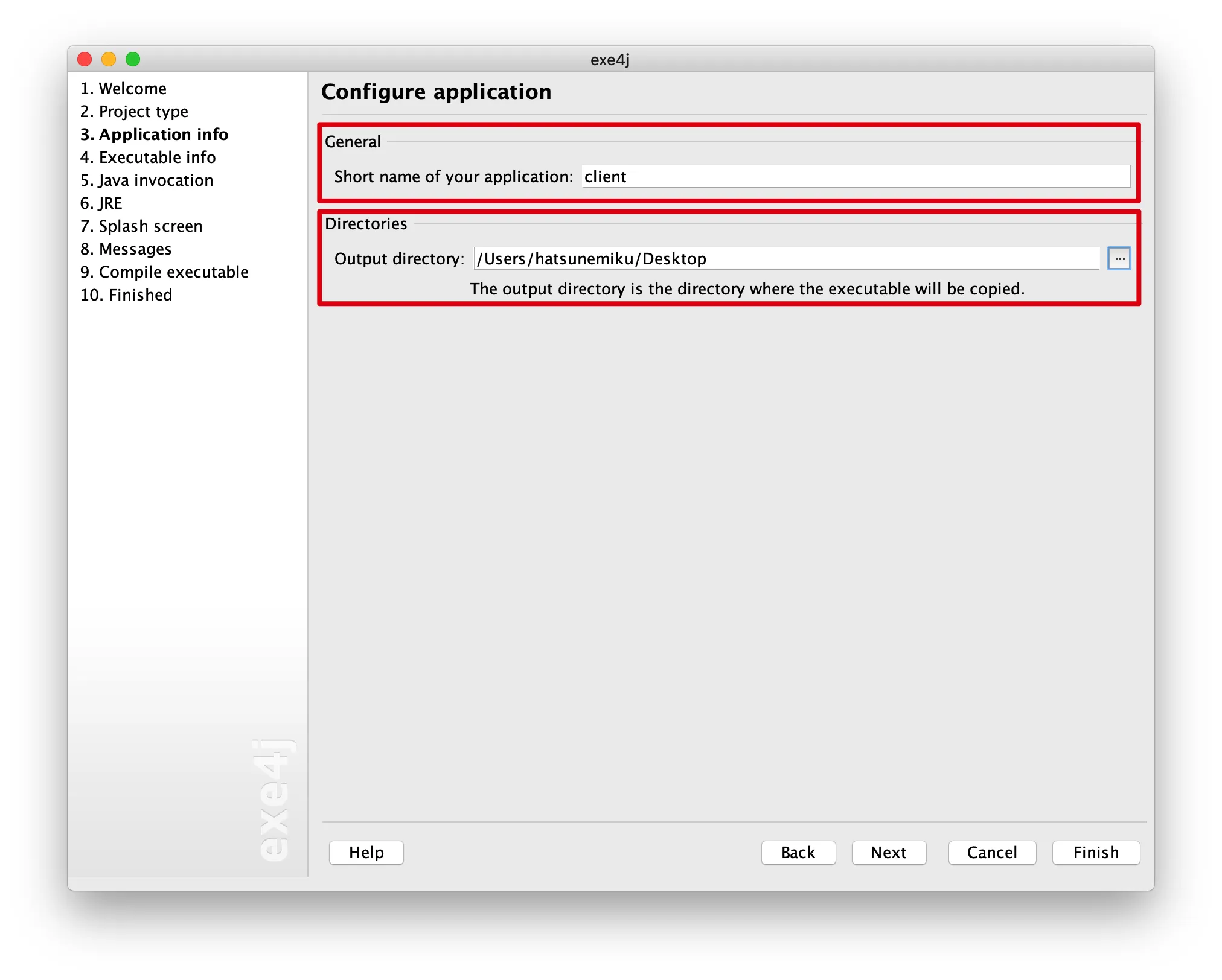The height and width of the screenshot is (980, 1222).
Task: Click the red close window button
Action: (x=85, y=59)
